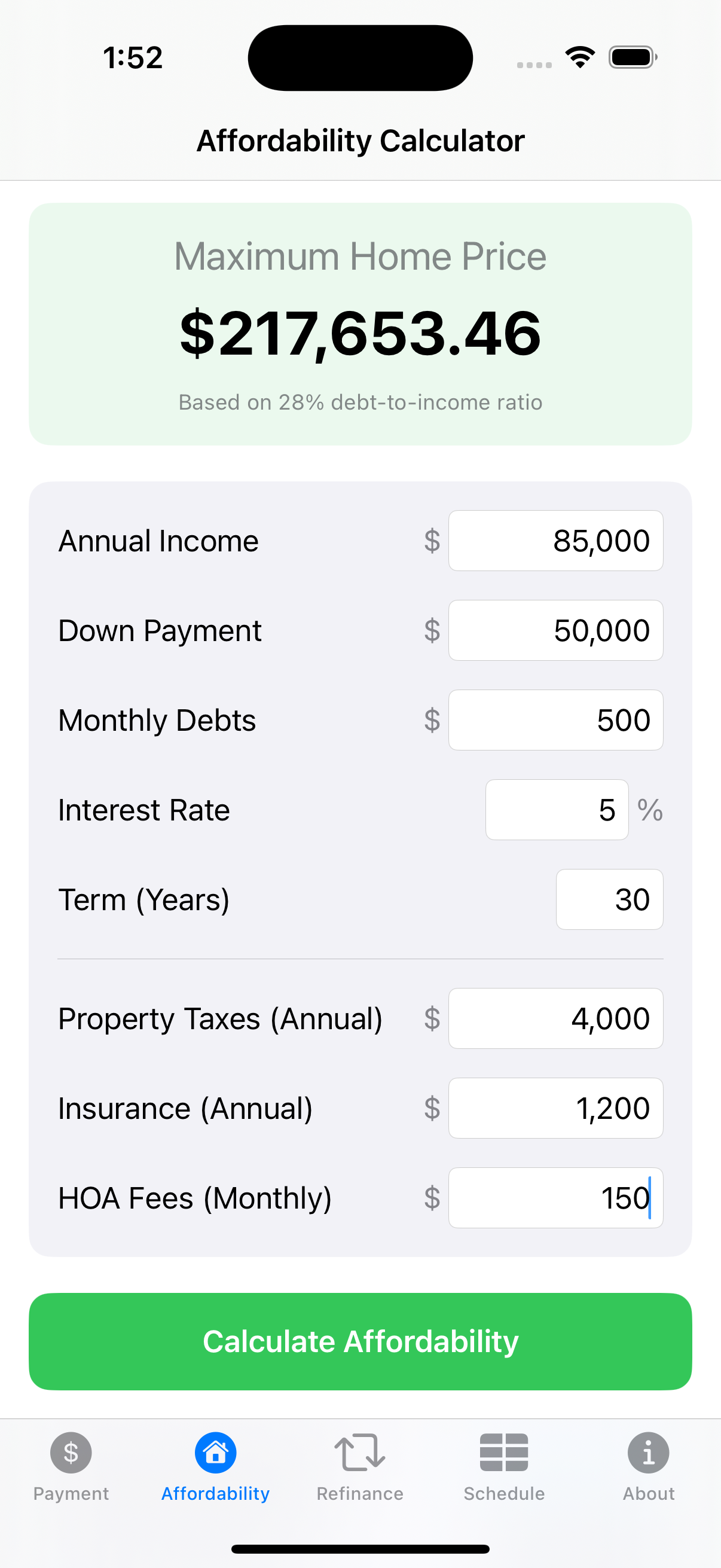Tap the Refinance tab label
721x1568 pixels.
[x=359, y=1494]
